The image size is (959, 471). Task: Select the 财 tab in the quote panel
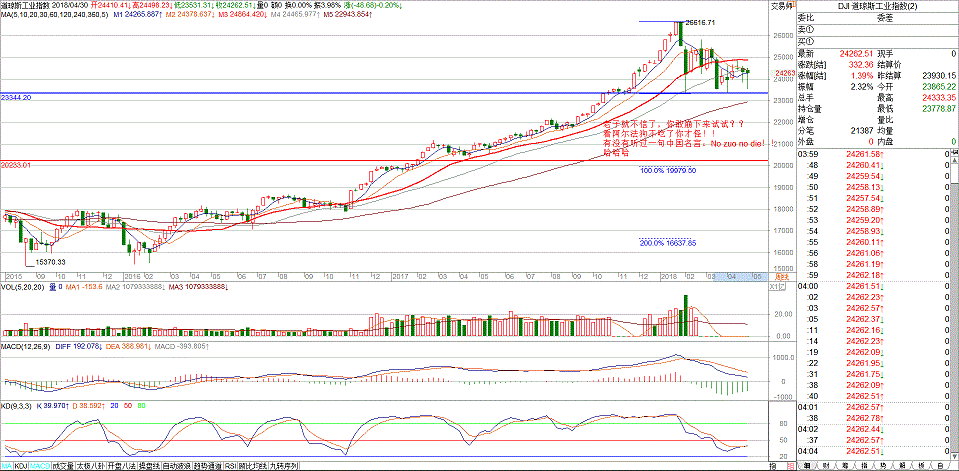(x=826, y=466)
